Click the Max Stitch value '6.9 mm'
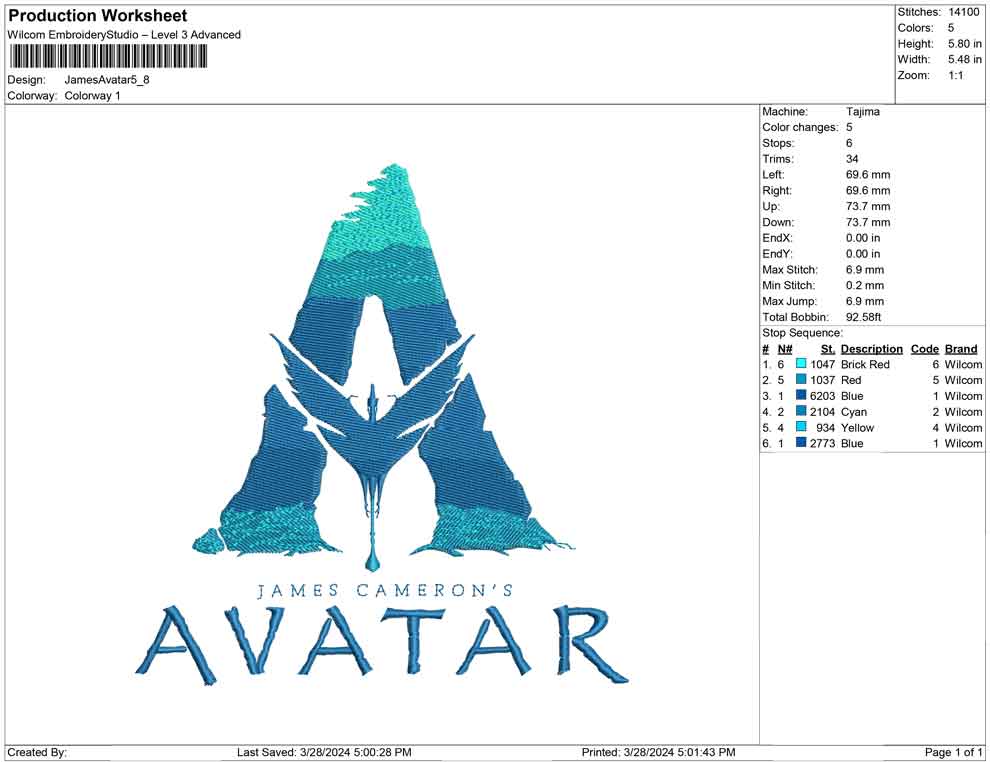Viewport: 990px width, 762px height. (x=864, y=270)
